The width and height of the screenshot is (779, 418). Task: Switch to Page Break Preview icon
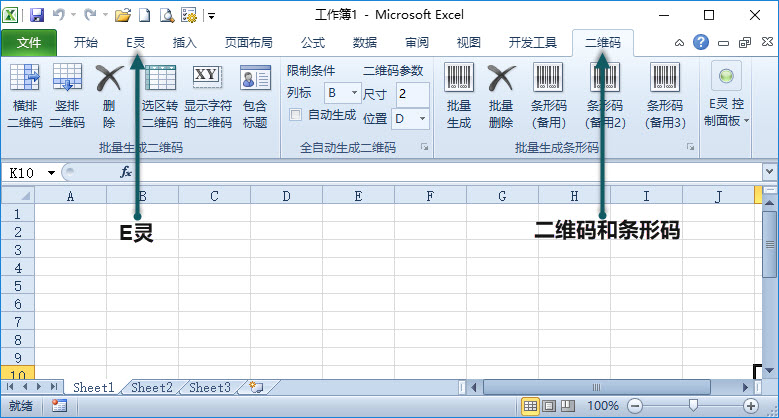pos(567,406)
